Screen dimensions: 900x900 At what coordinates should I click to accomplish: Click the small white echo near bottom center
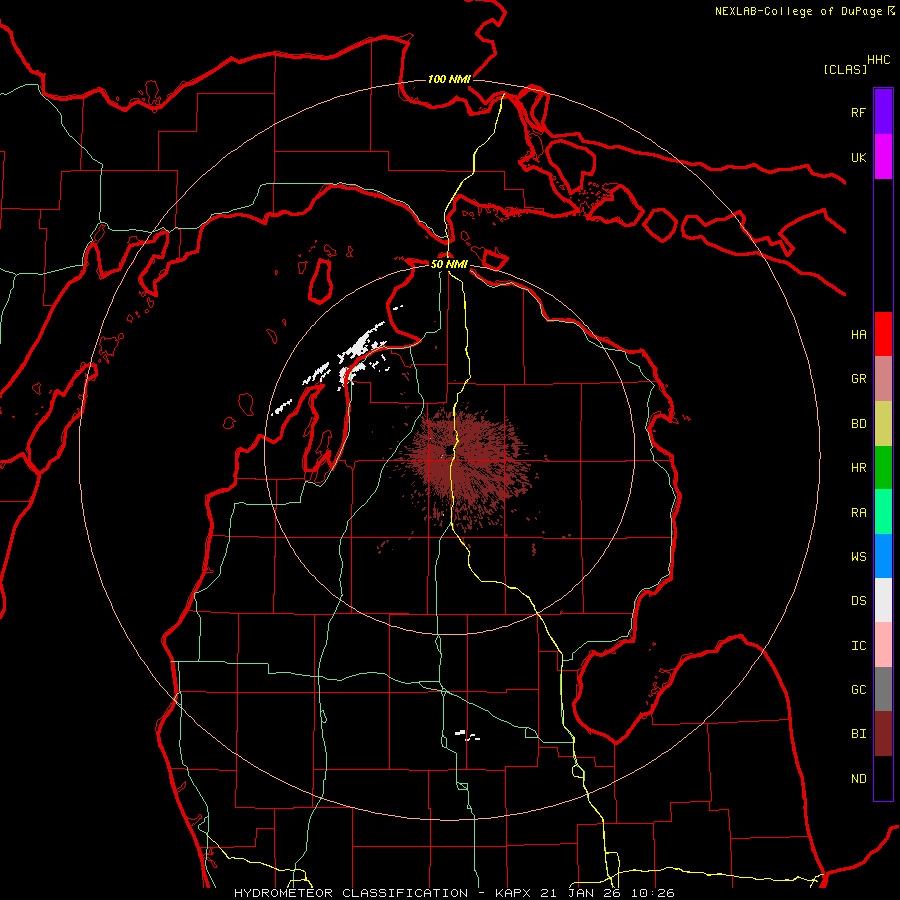coord(467,735)
